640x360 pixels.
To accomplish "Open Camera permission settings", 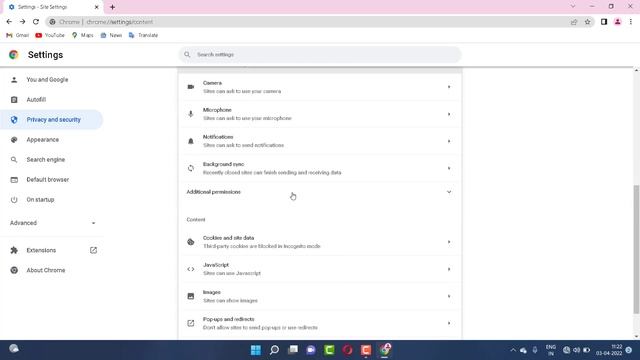I will click(320, 87).
